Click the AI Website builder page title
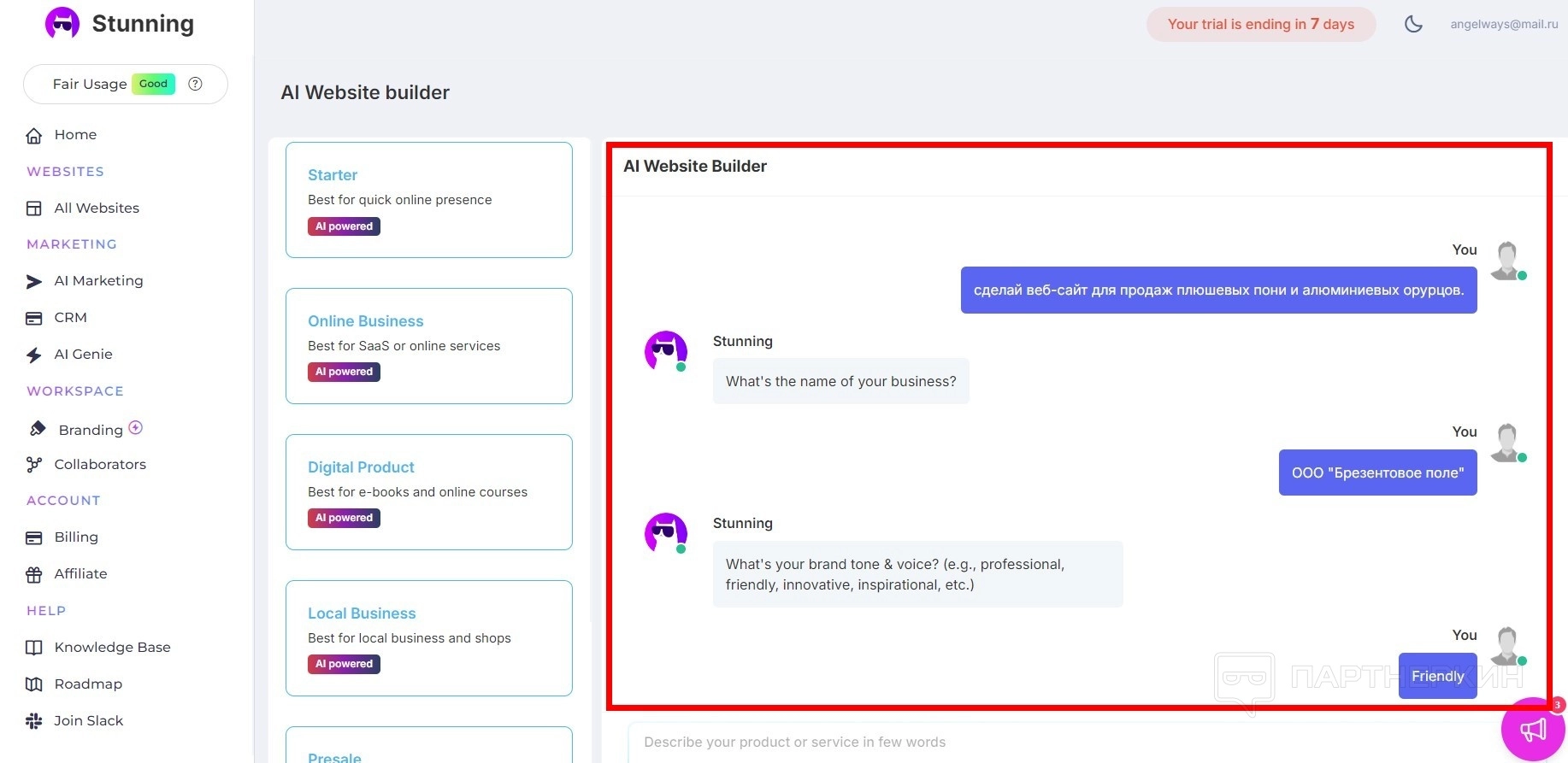The image size is (1568, 763). [365, 92]
